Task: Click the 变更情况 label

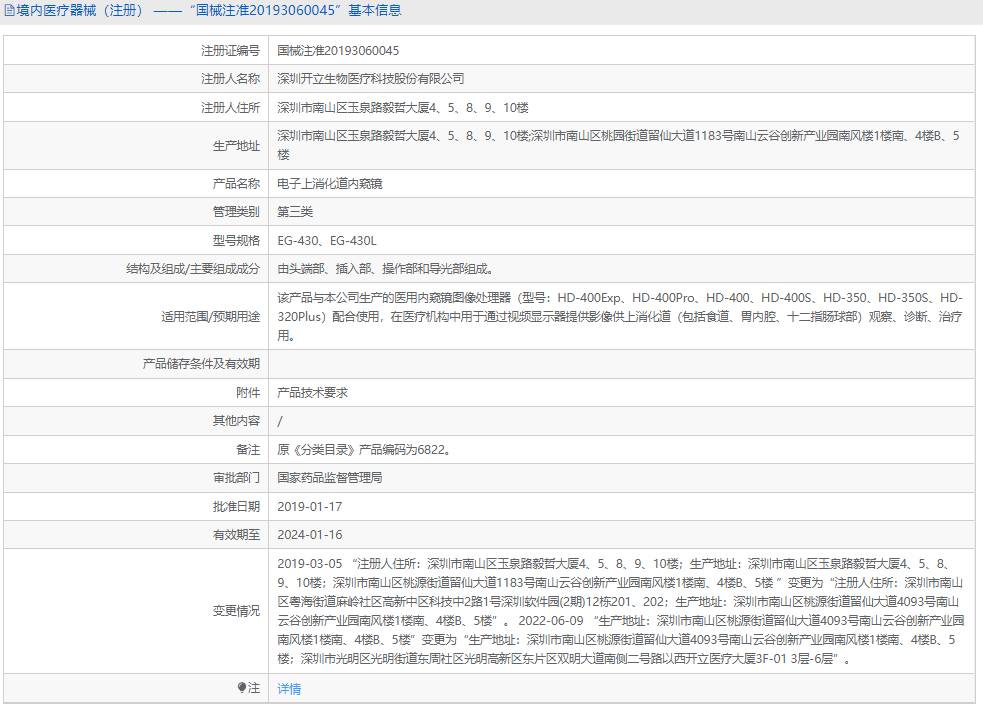Action: tap(236, 611)
